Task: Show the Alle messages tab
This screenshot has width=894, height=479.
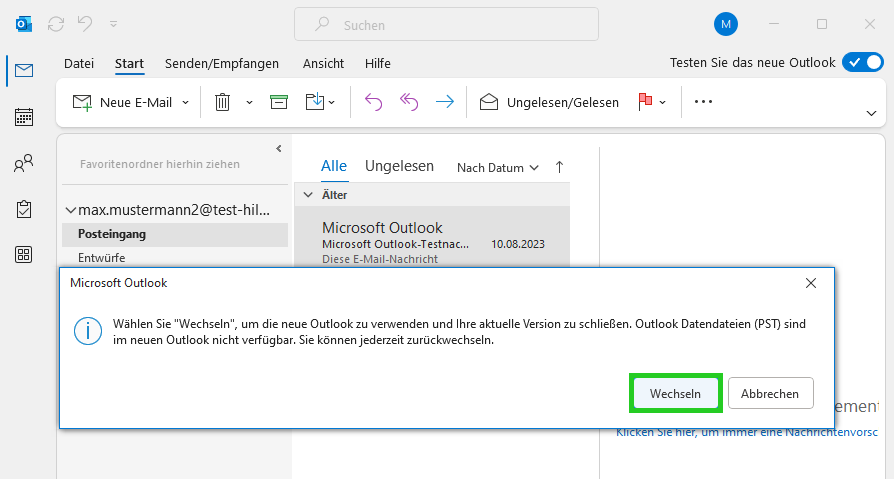Action: pos(334,166)
